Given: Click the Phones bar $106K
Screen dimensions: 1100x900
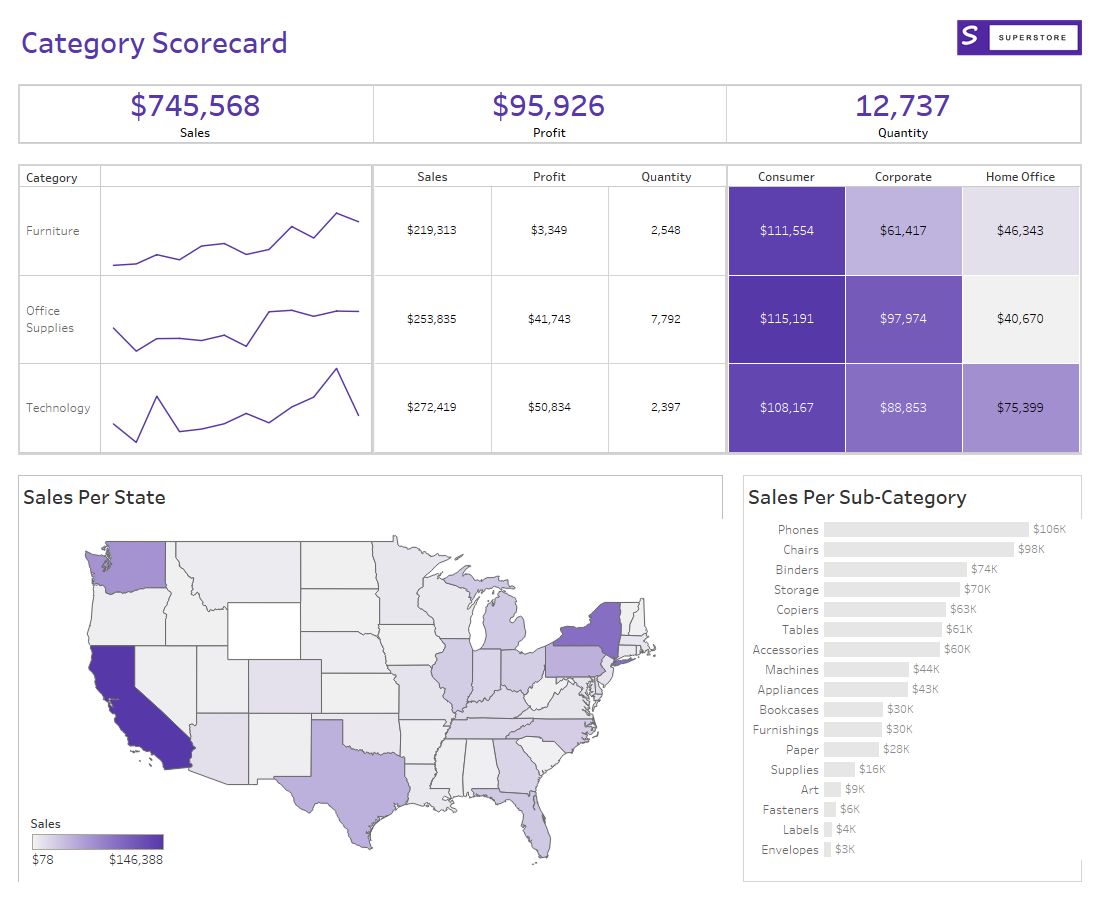Looking at the screenshot, I should (x=926, y=530).
